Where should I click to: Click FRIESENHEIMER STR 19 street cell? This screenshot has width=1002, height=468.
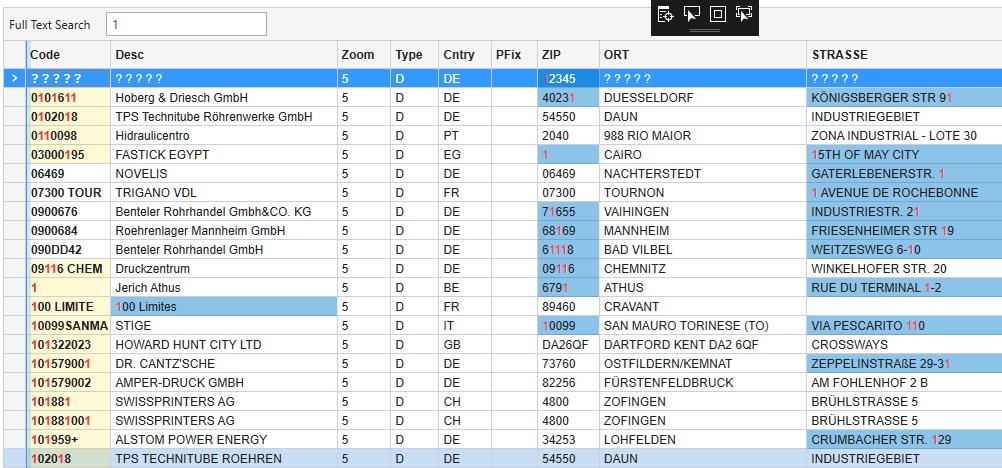coord(904,231)
